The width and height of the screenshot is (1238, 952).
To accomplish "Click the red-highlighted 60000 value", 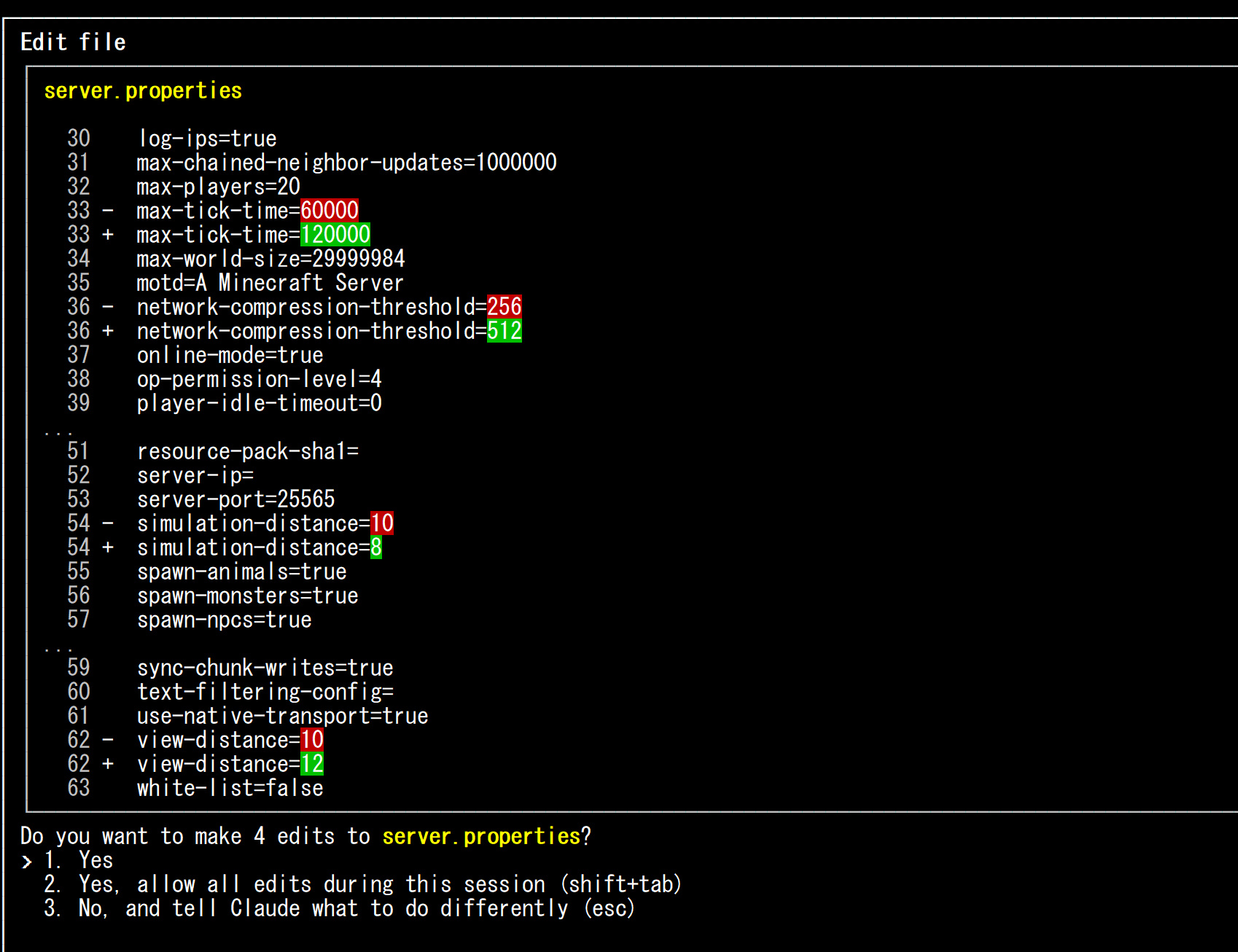I will click(329, 211).
